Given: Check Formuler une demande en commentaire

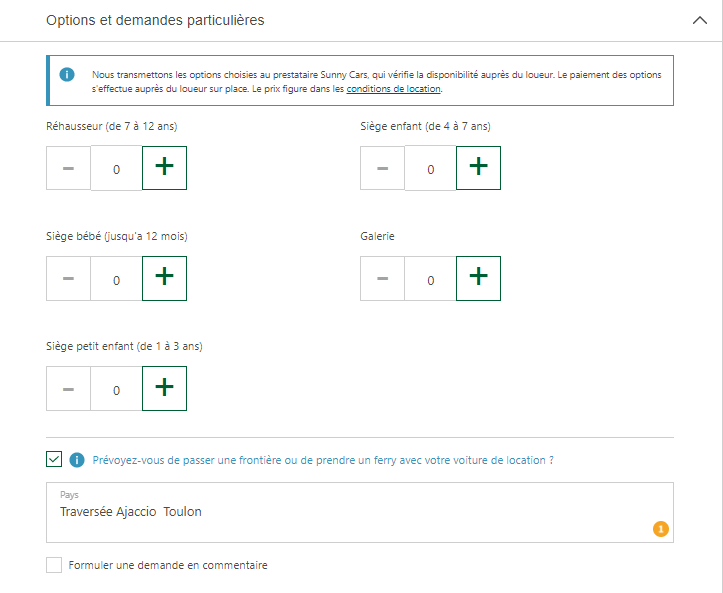Looking at the screenshot, I should point(54,565).
